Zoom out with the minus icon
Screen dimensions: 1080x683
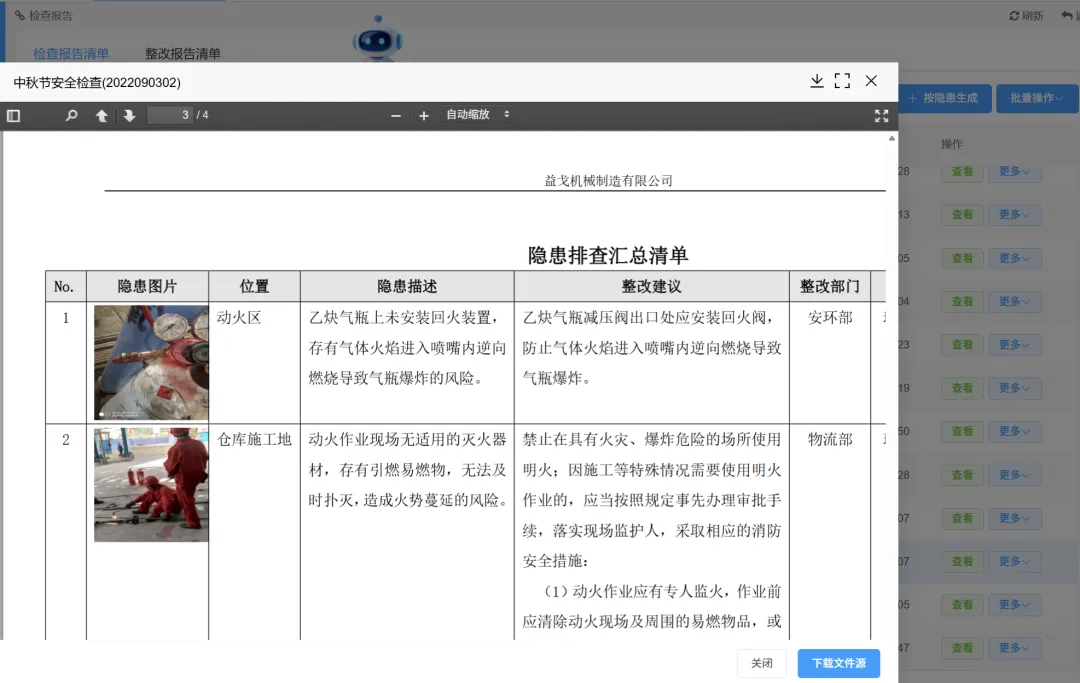click(x=395, y=116)
